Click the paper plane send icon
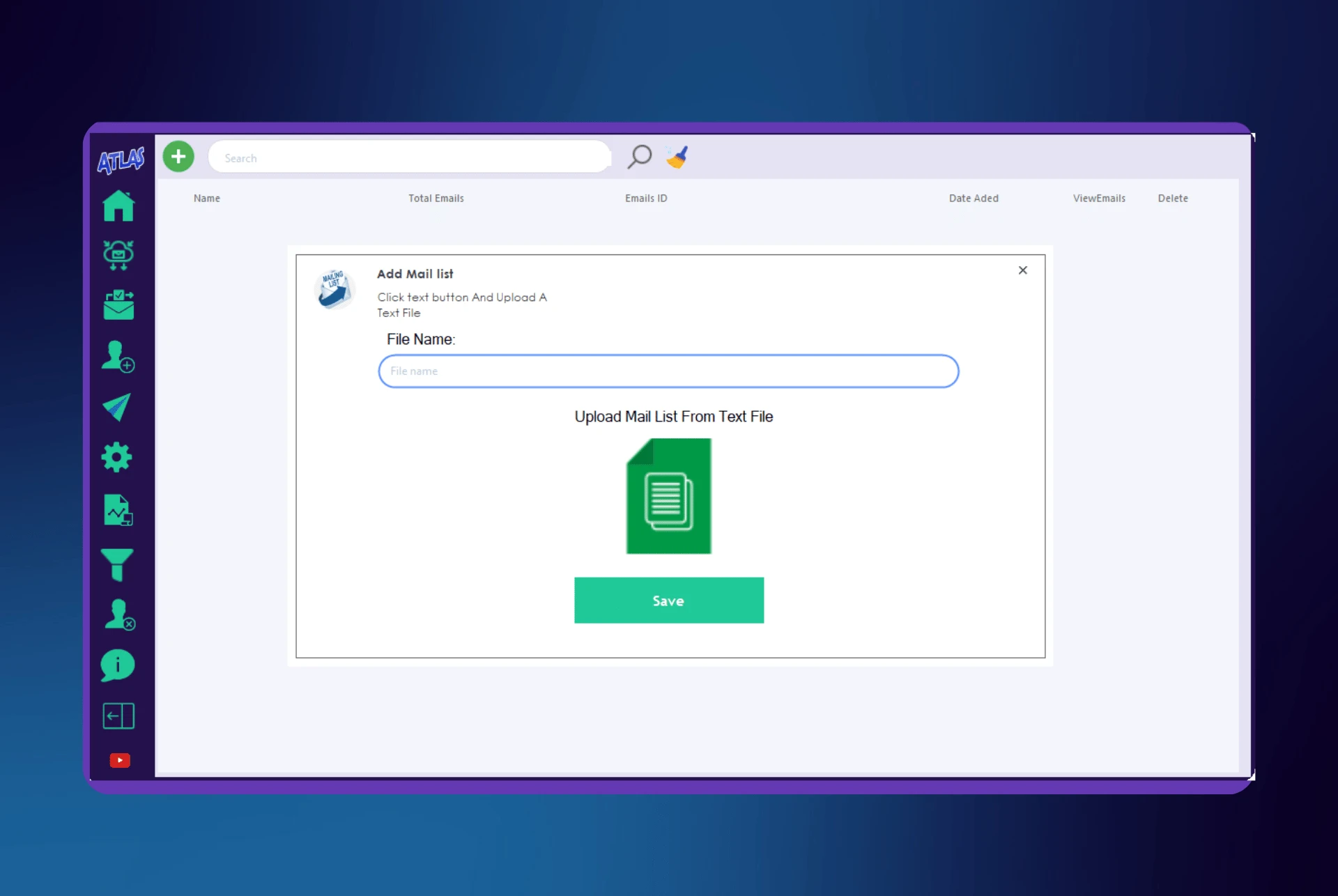 (117, 408)
